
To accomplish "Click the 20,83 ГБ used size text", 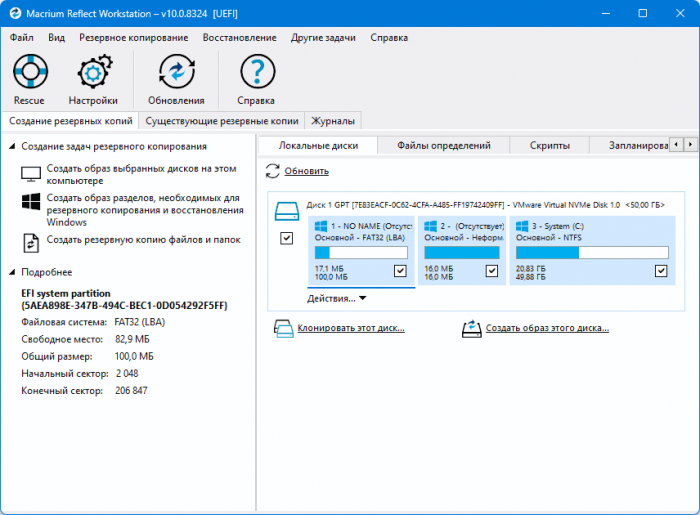I will coord(530,269).
